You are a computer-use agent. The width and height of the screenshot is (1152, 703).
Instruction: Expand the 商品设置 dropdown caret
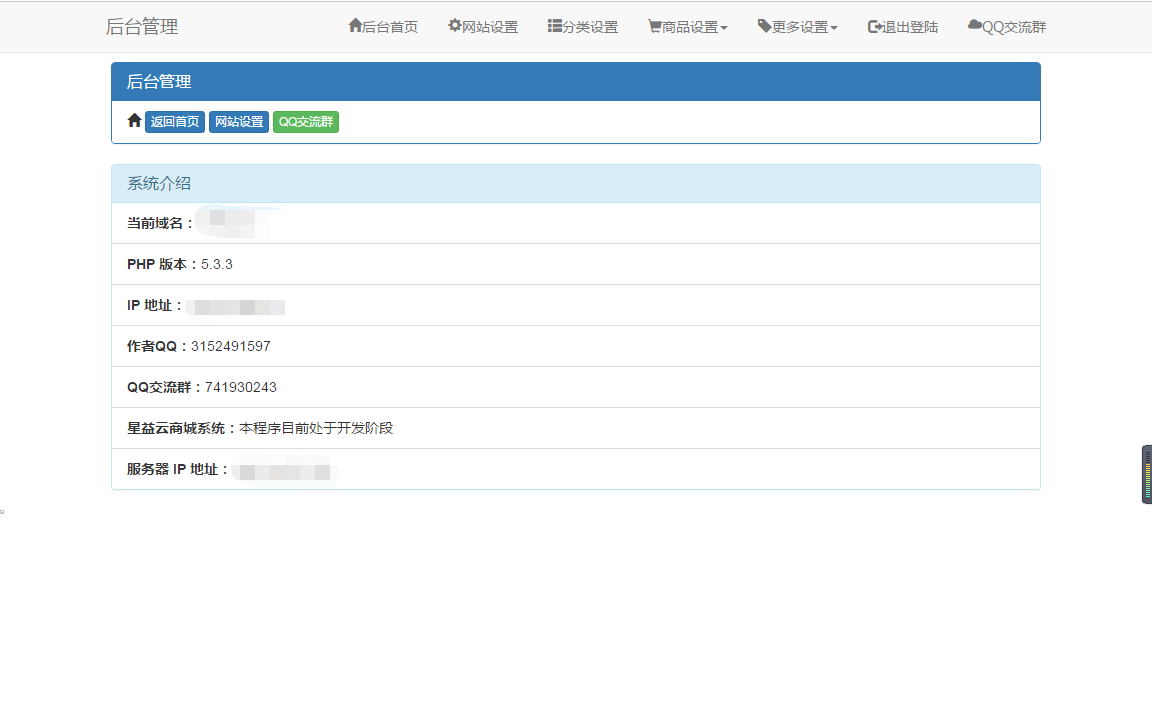coord(724,28)
